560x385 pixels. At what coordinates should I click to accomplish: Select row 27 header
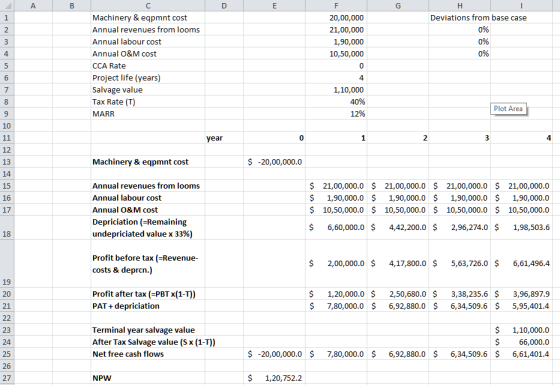pos(7,378)
